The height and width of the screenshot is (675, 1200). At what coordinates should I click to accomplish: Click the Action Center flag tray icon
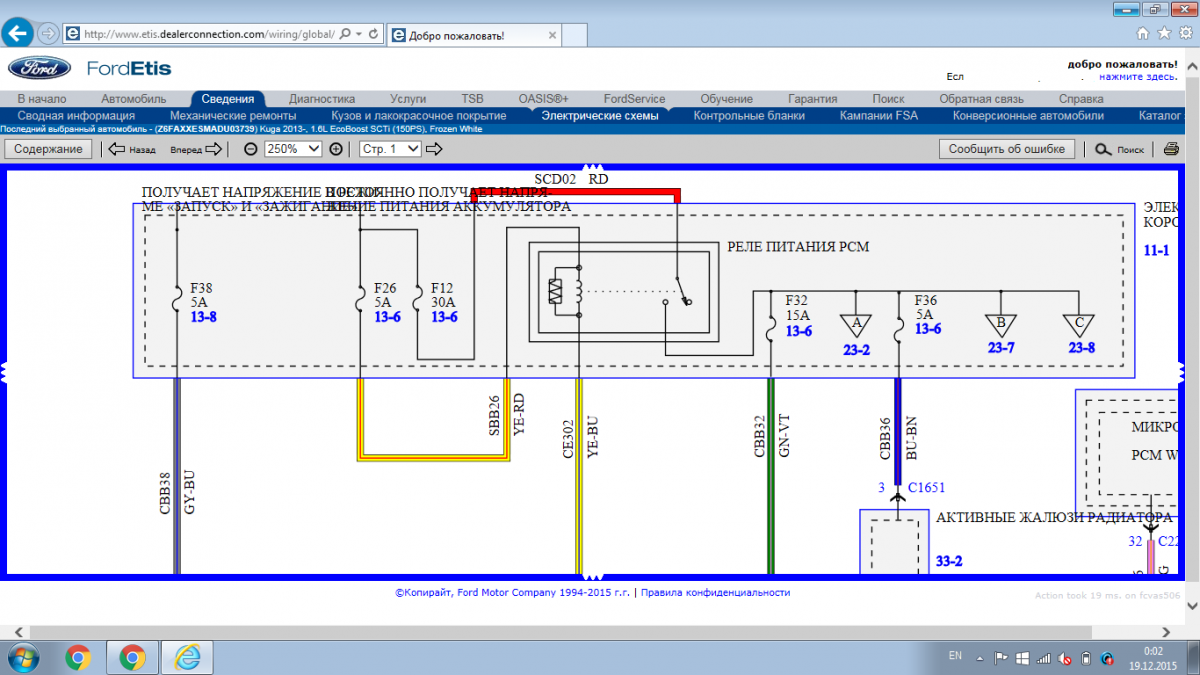click(1001, 658)
